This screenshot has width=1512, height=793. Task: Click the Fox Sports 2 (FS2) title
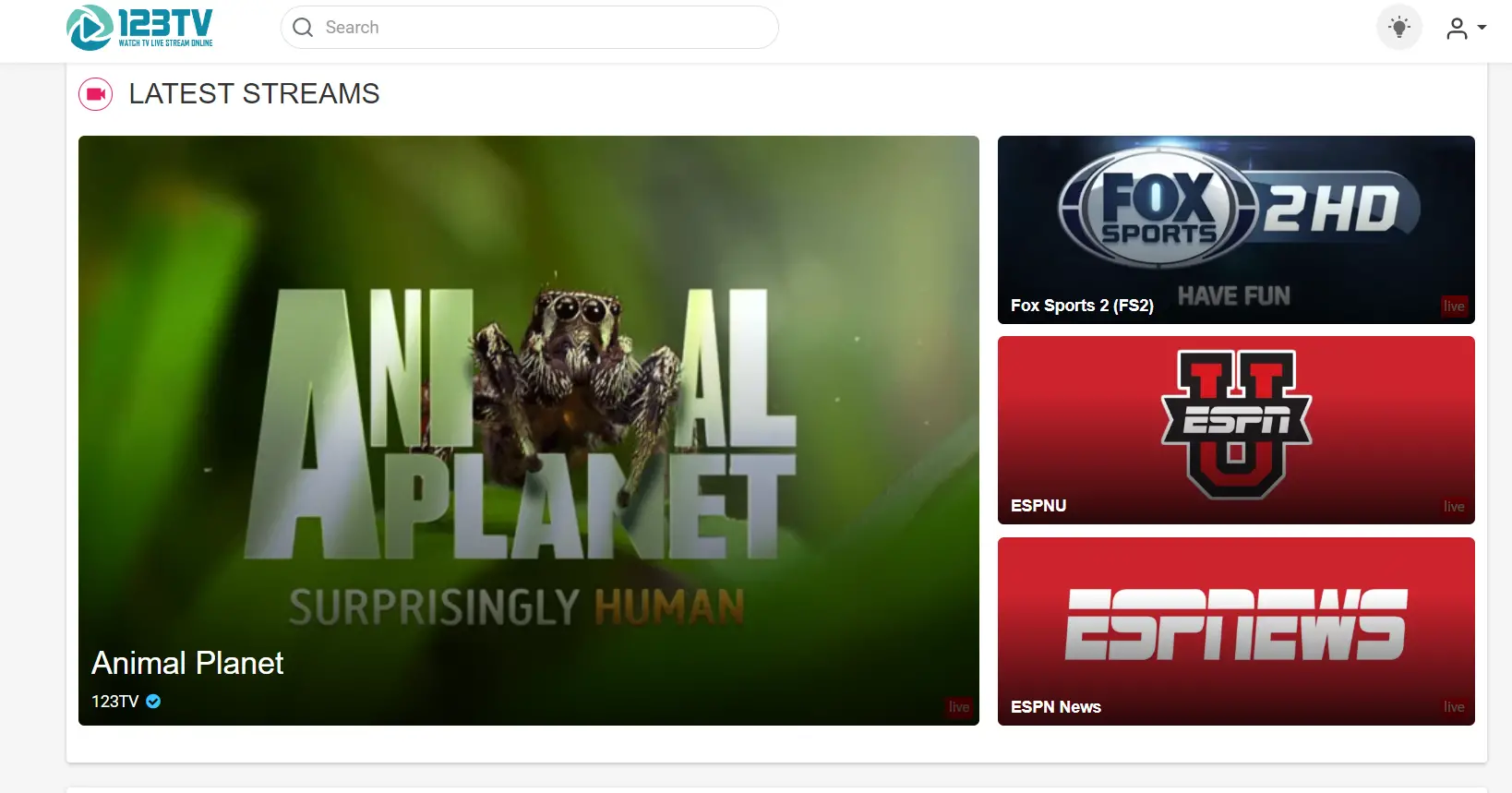1082,306
